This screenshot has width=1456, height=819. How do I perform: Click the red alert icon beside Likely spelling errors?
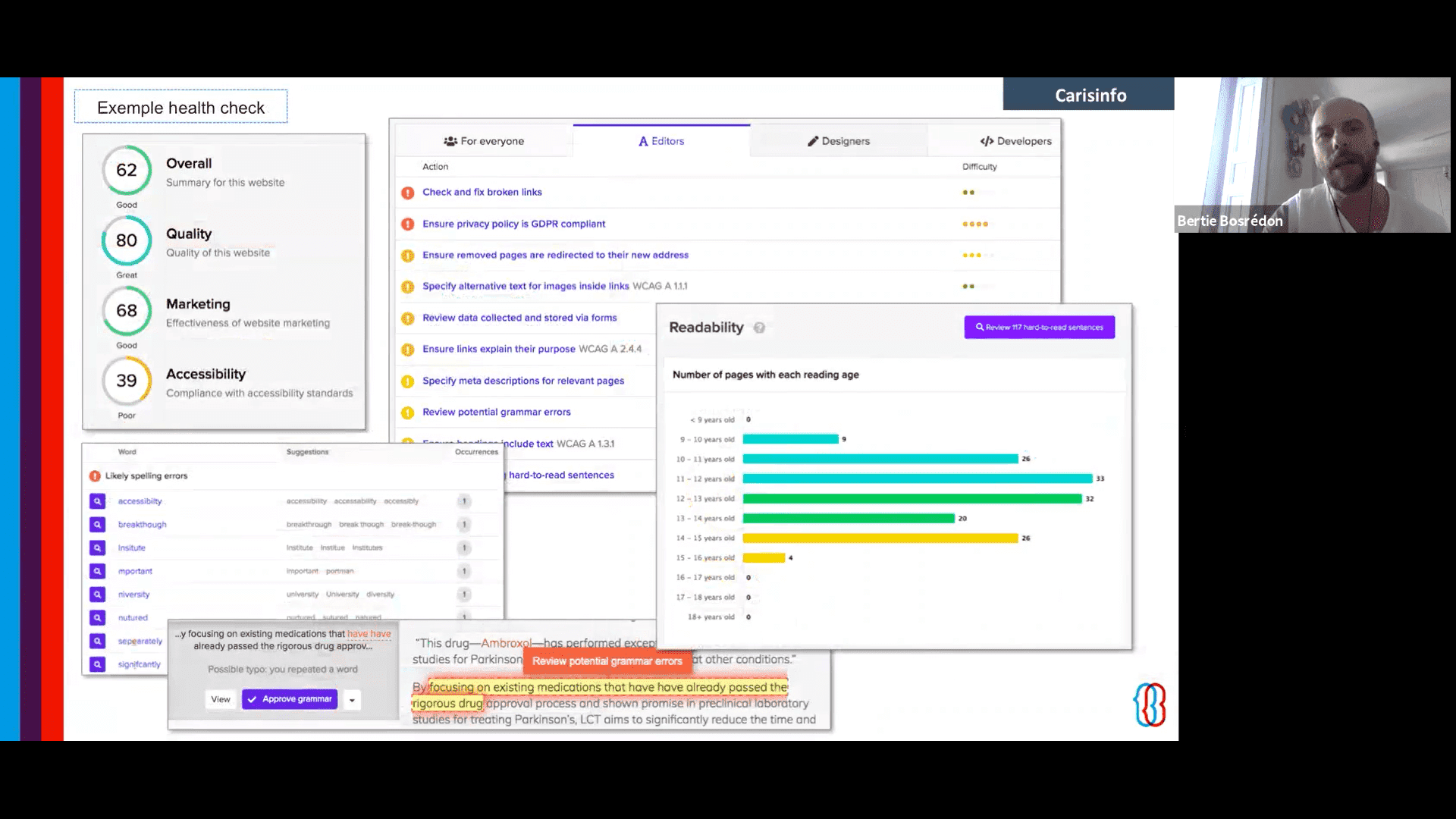point(95,476)
